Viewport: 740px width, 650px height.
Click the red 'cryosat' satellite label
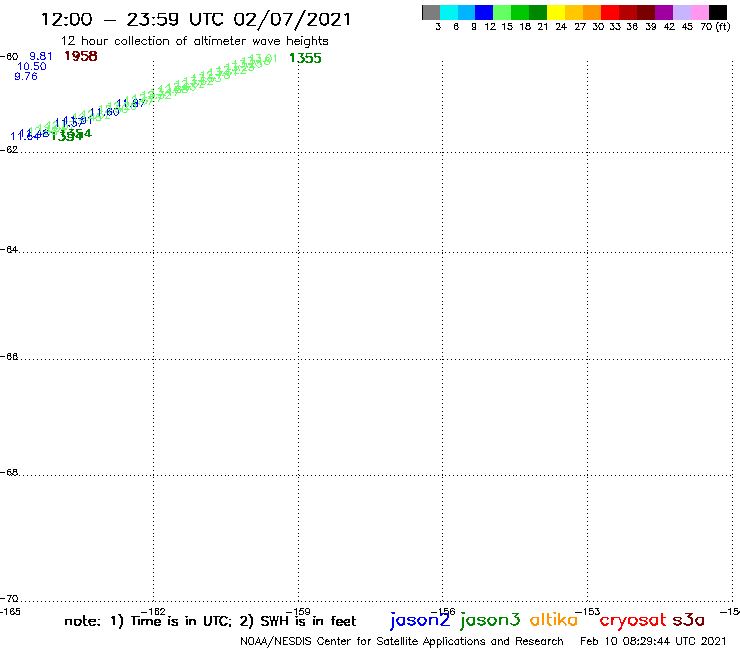633,620
